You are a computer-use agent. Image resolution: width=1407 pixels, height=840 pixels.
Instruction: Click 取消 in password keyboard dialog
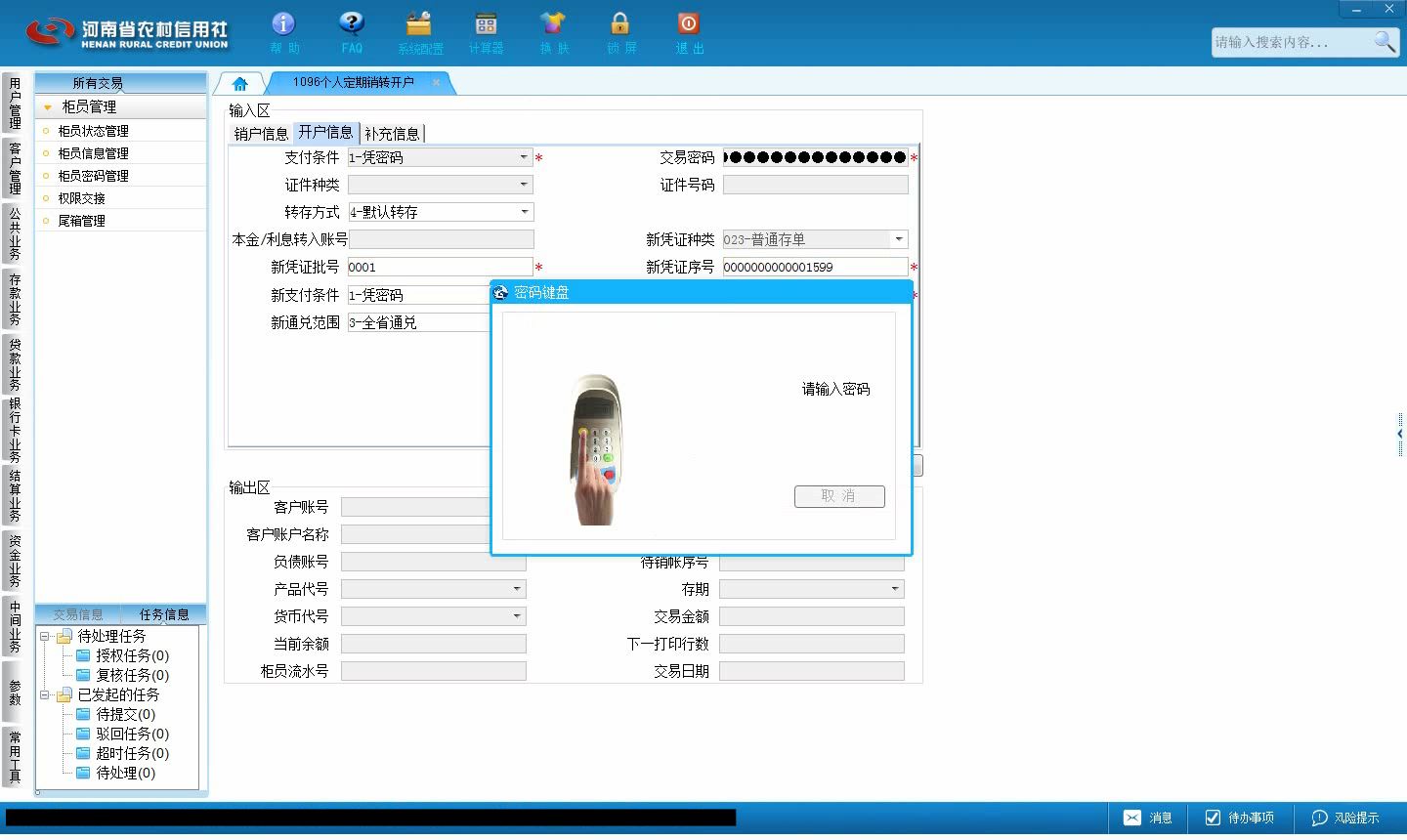(839, 496)
